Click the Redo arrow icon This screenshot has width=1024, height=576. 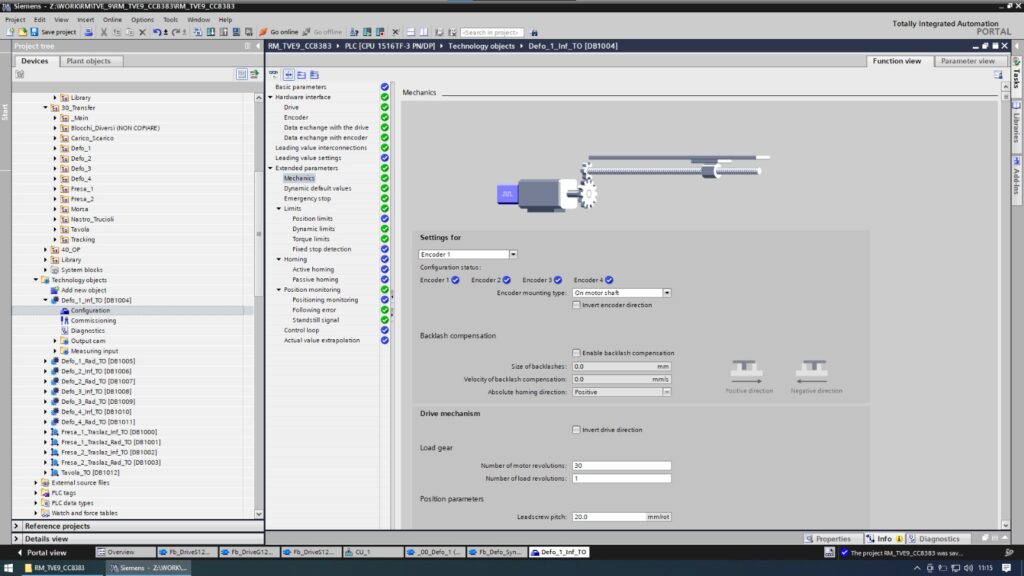(x=176, y=32)
